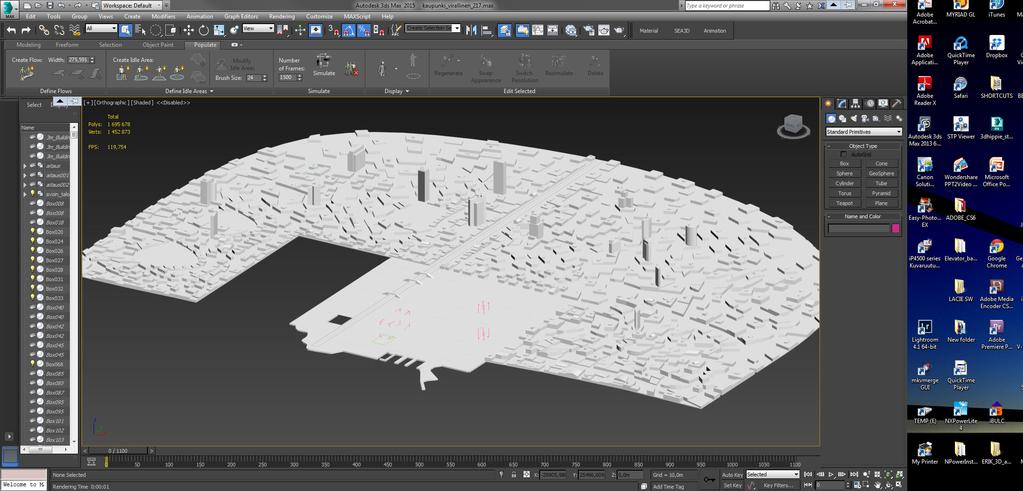The height and width of the screenshot is (491, 1023).
Task: Open Render Setup icon
Action: 588,30
